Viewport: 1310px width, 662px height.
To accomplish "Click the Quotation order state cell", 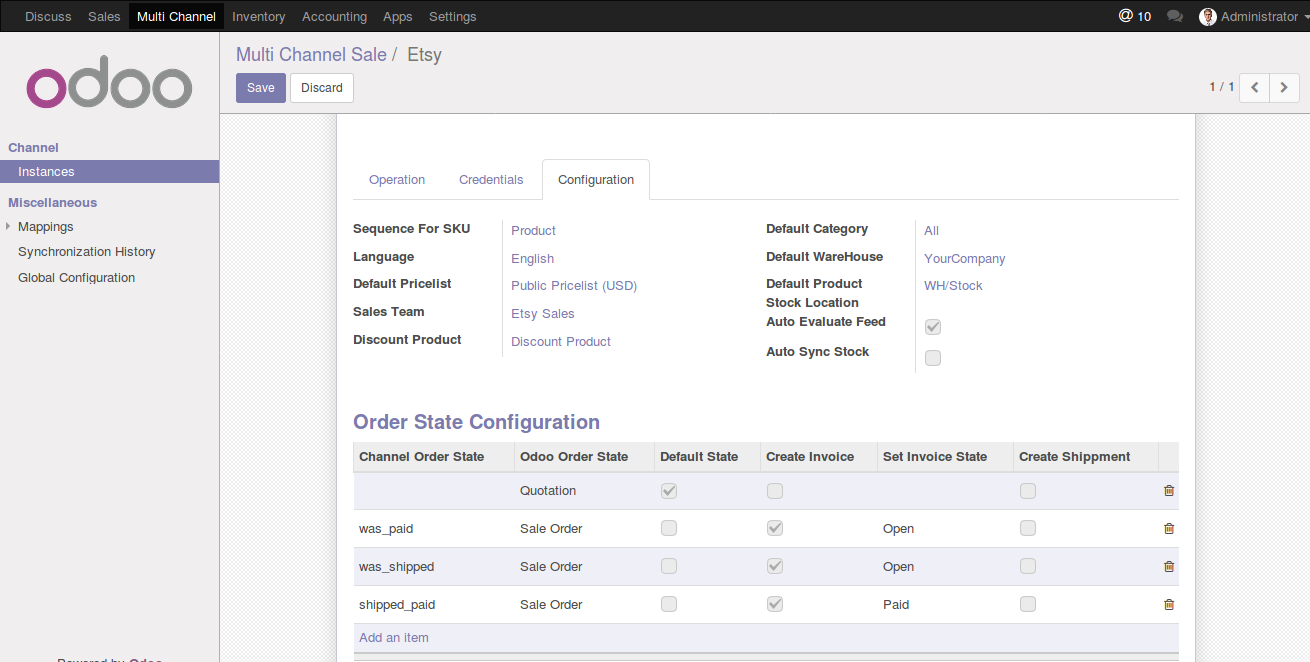I will point(584,491).
